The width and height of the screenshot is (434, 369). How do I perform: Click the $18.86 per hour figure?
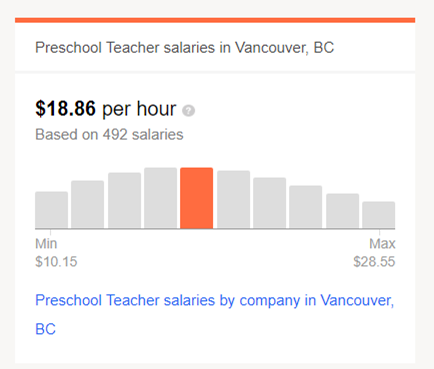(x=106, y=109)
